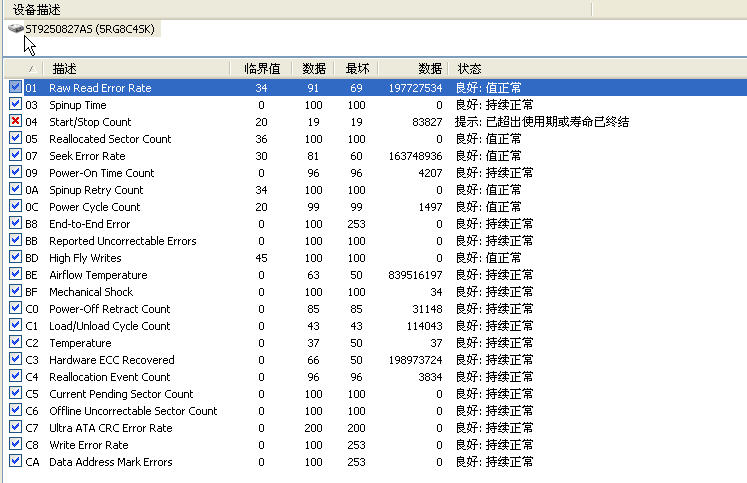Select the Load/Unload Cycle Count row
The image size is (747, 483).
pos(109,326)
